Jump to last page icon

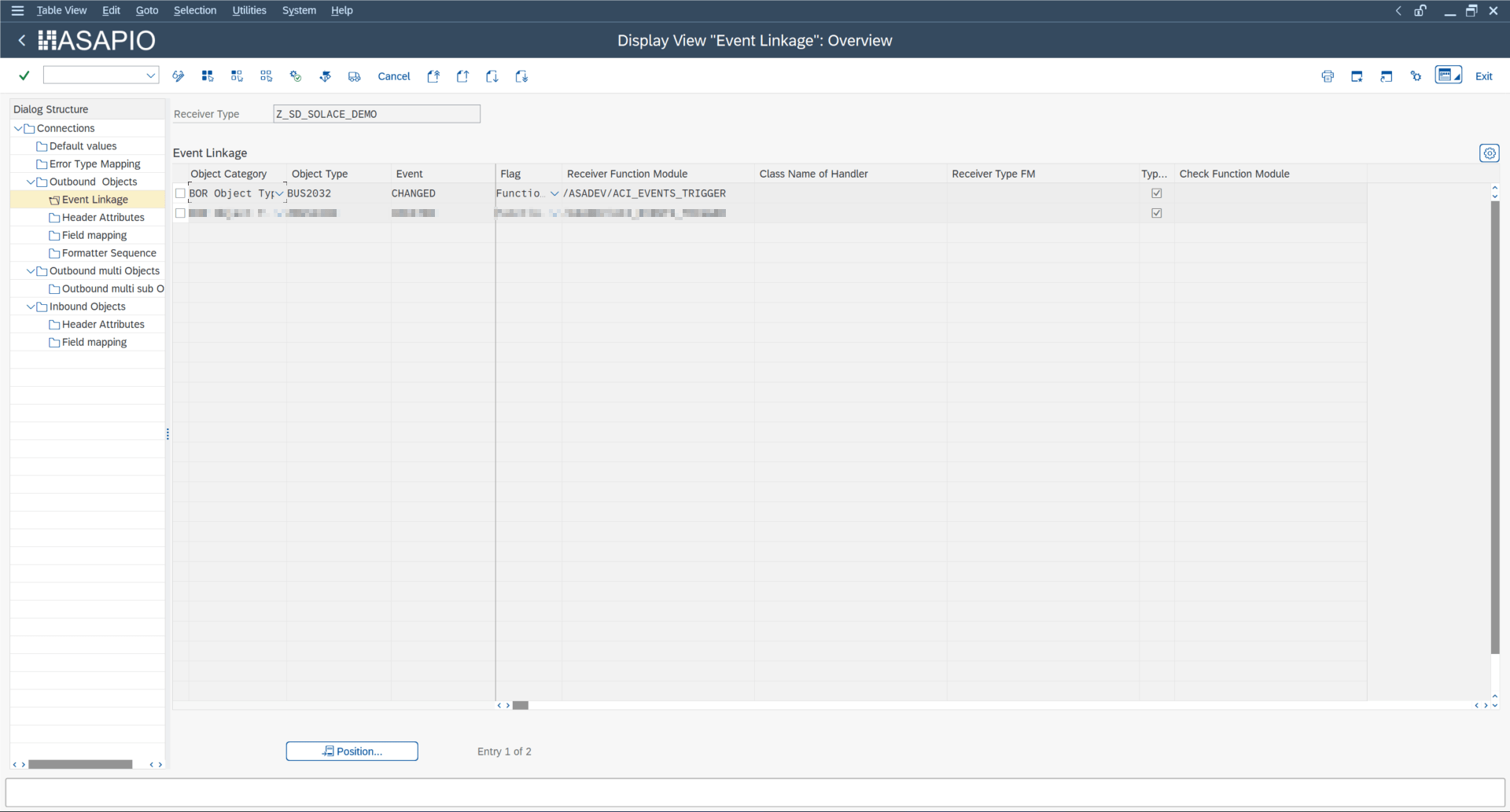click(x=521, y=76)
